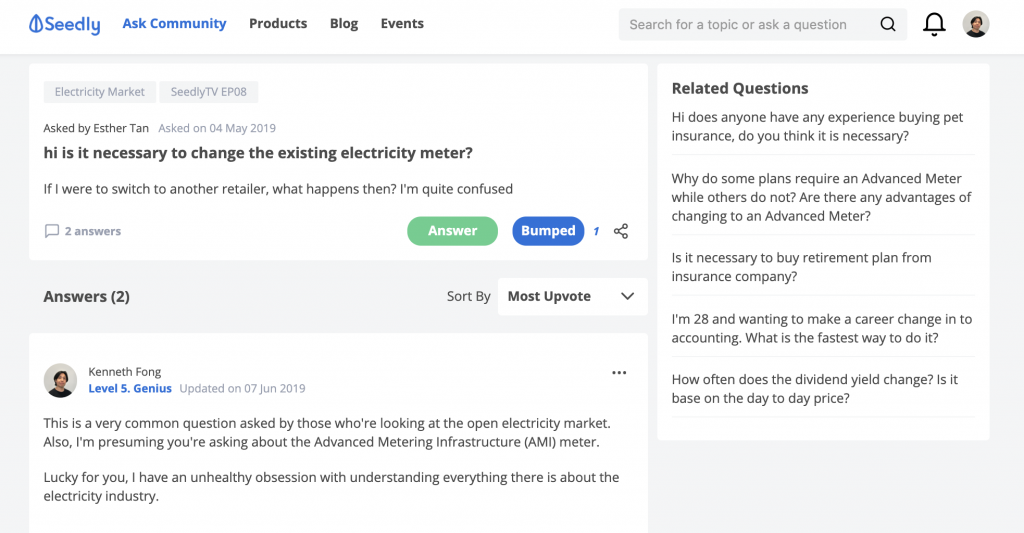Open the user profile avatar menu

976,24
